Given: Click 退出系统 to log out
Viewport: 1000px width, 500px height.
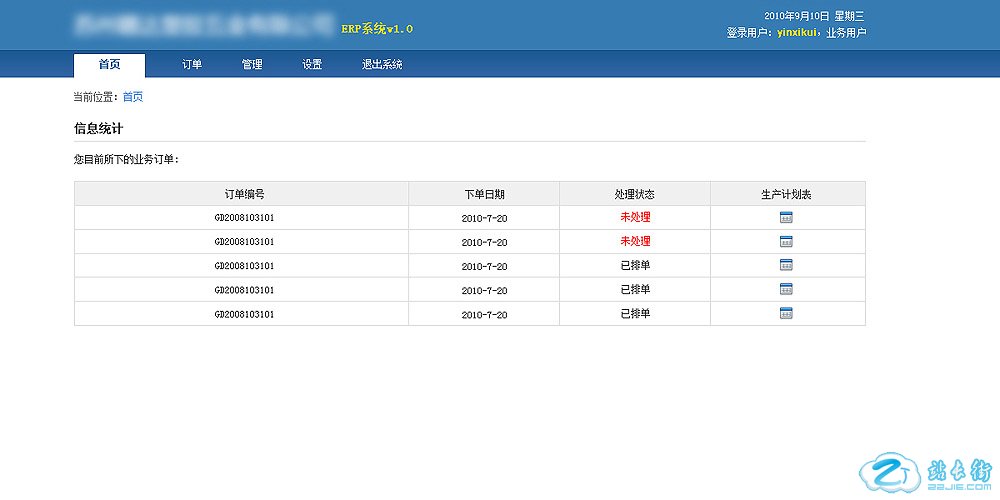Looking at the screenshot, I should [382, 65].
